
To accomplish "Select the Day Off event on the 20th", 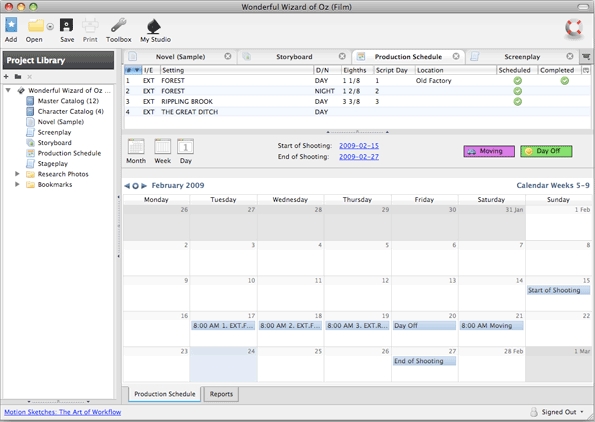I will pos(424,326).
